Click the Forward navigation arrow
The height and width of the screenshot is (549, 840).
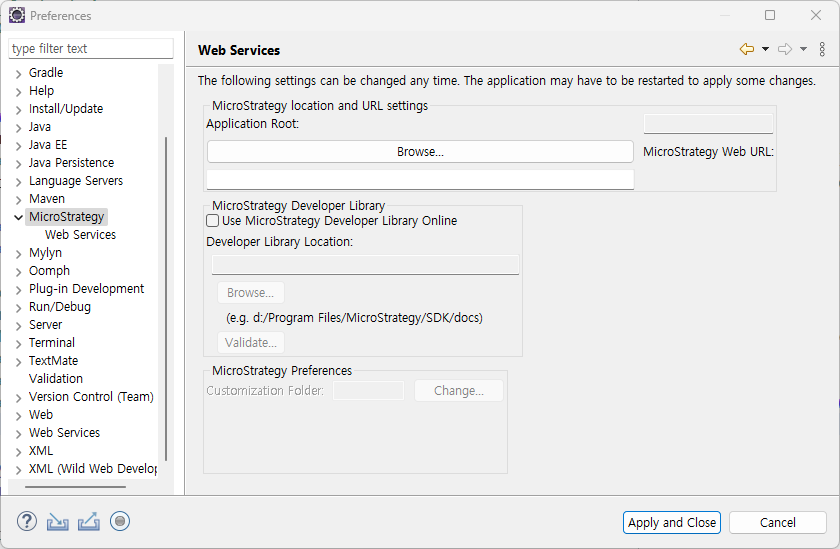(x=785, y=49)
